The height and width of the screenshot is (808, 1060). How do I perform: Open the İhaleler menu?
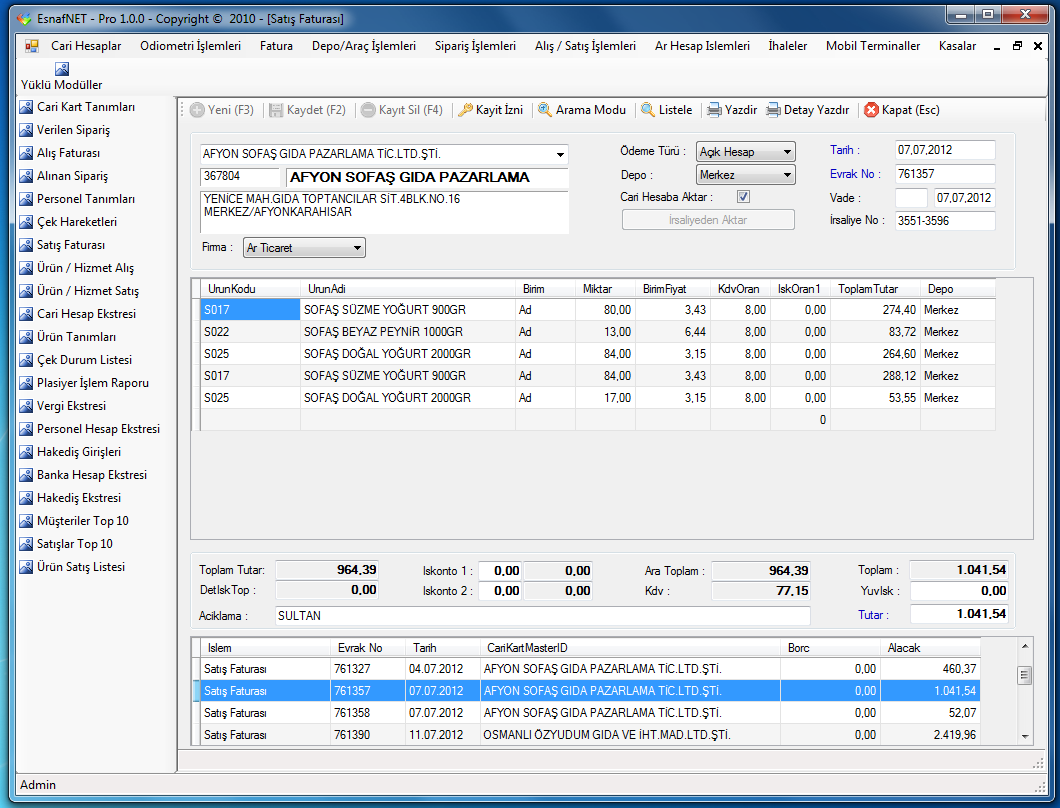click(788, 46)
